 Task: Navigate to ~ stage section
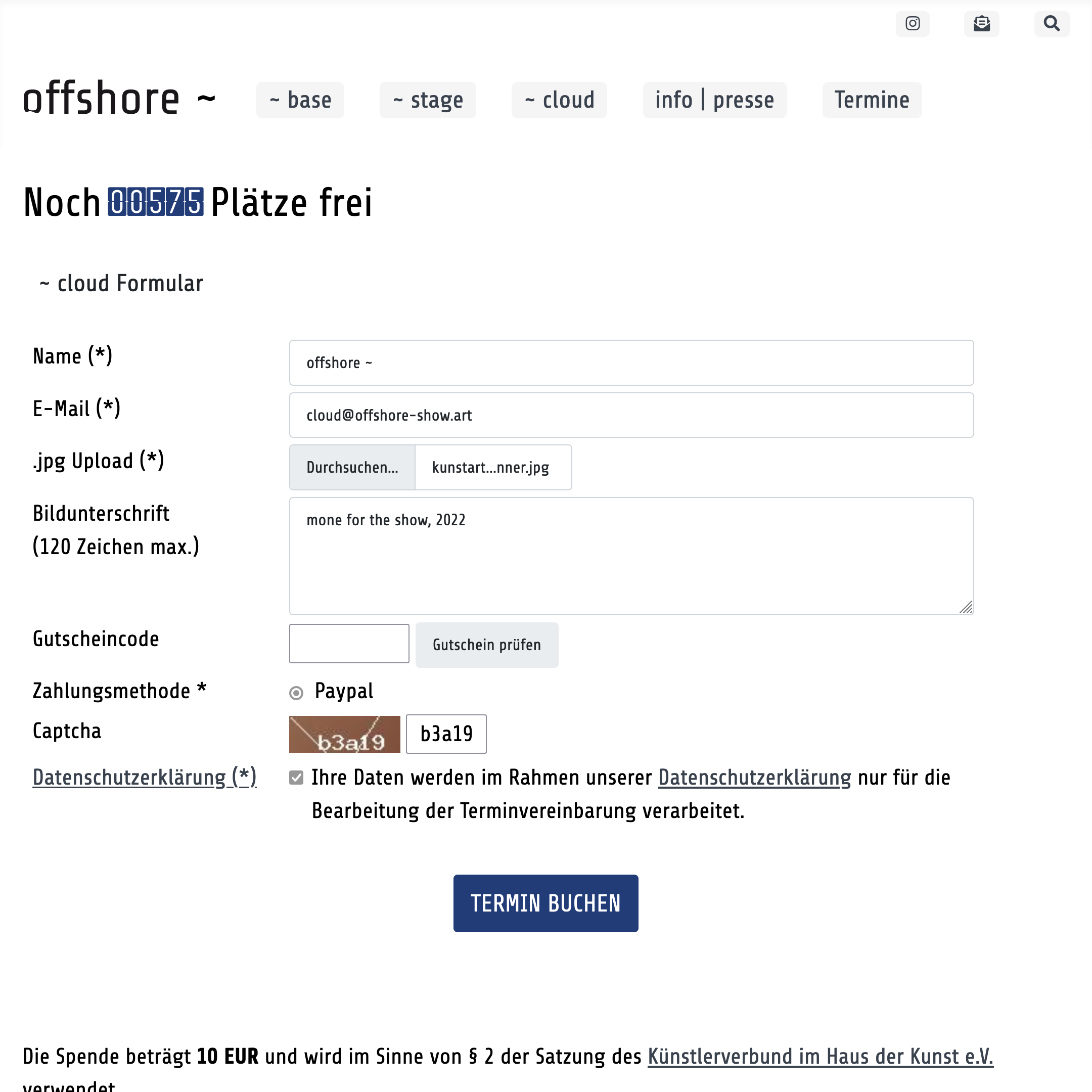[x=428, y=99]
